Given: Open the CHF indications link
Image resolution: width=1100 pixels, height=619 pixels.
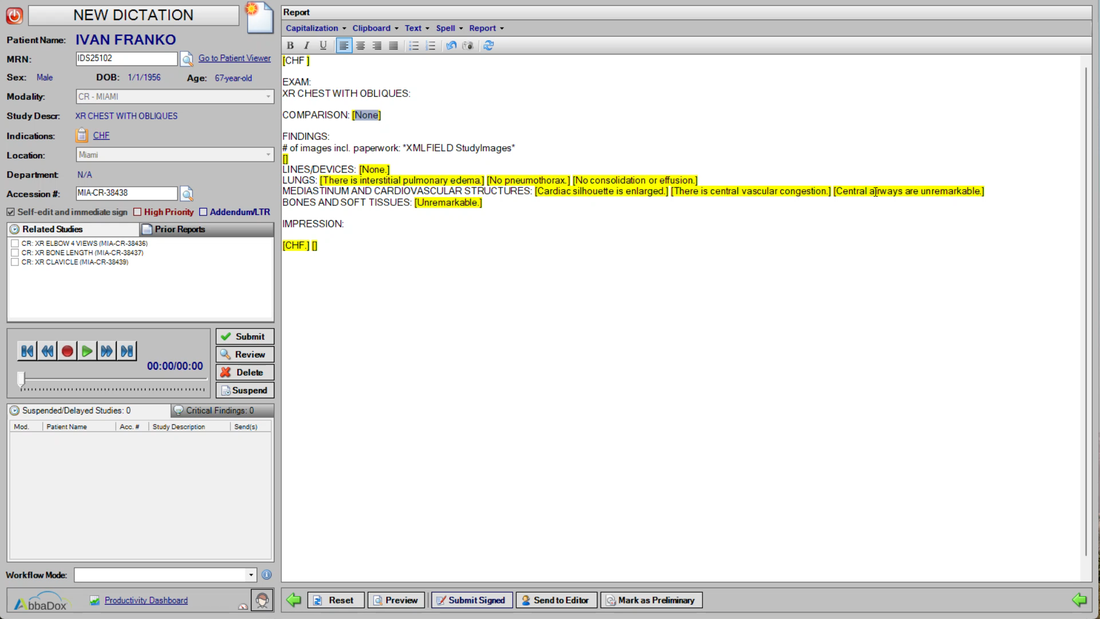Looking at the screenshot, I should [x=101, y=135].
